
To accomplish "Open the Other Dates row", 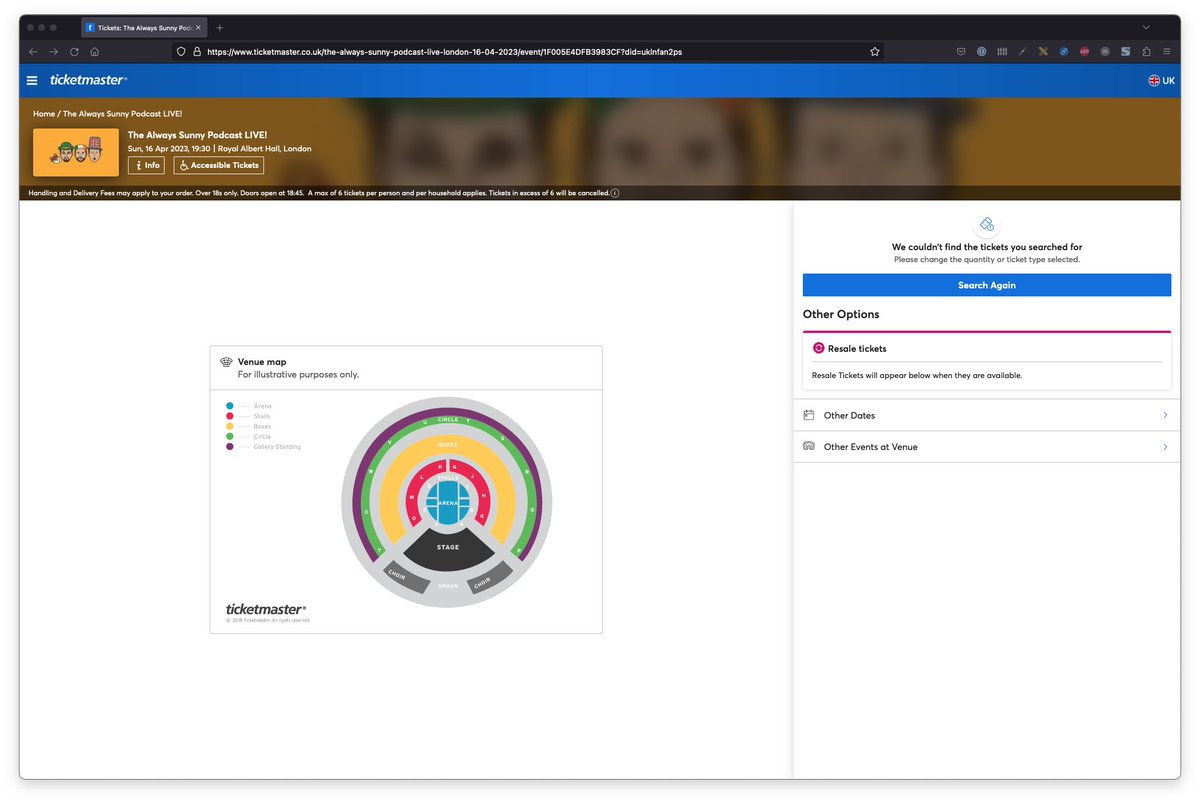I will point(987,415).
